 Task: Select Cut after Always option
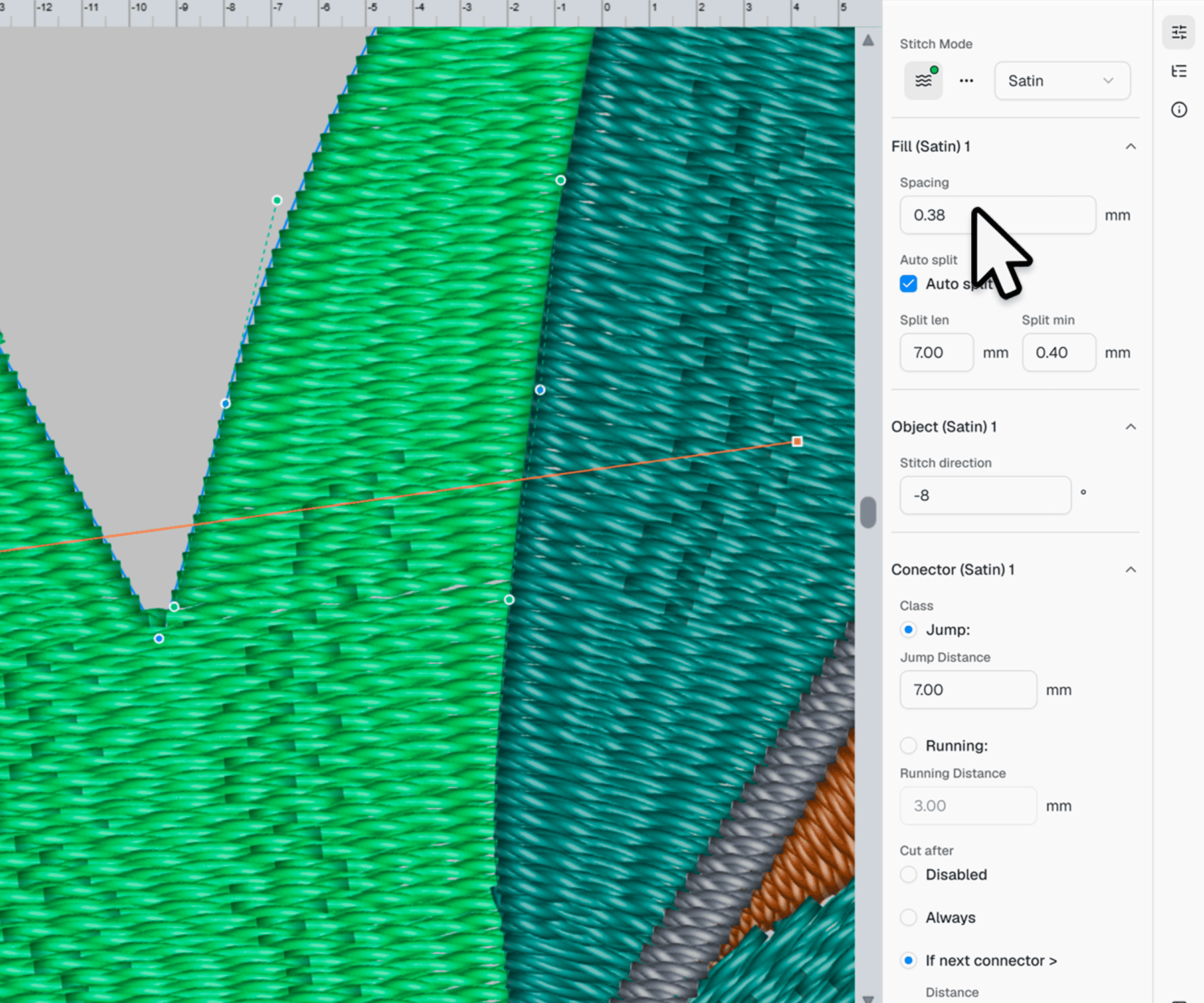[908, 917]
